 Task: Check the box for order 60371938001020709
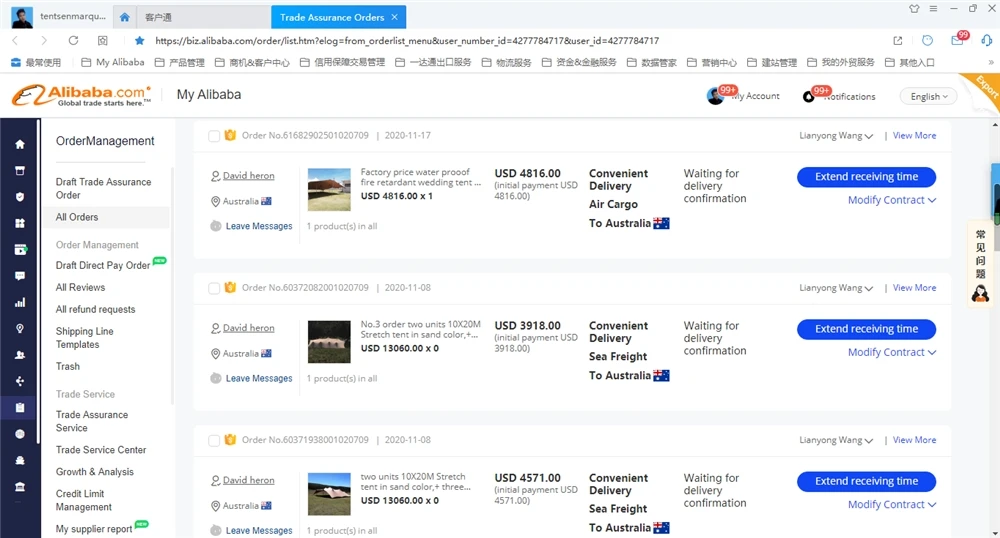[x=214, y=440]
